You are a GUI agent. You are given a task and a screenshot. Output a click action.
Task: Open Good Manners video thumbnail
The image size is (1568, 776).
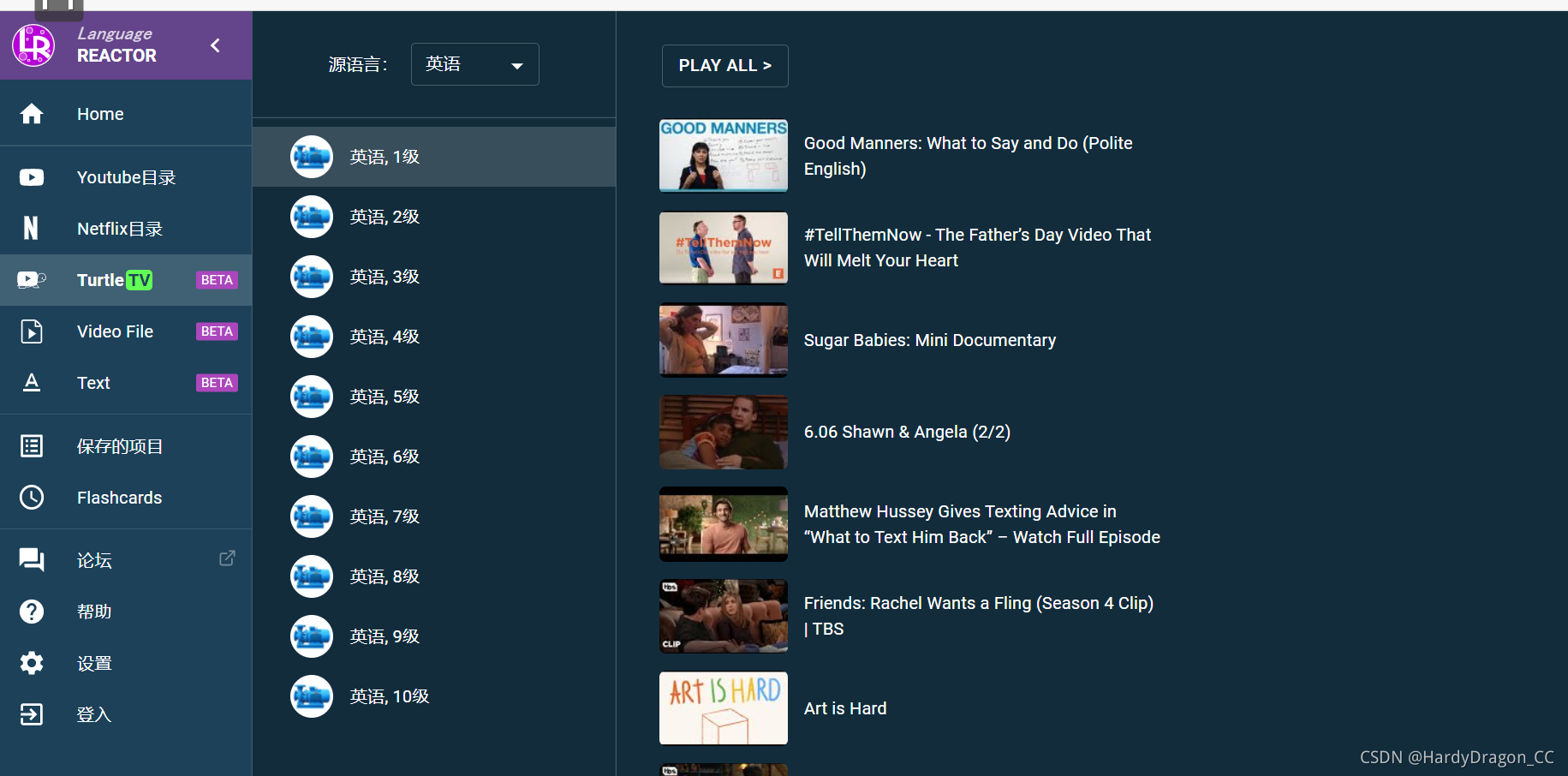click(x=724, y=156)
